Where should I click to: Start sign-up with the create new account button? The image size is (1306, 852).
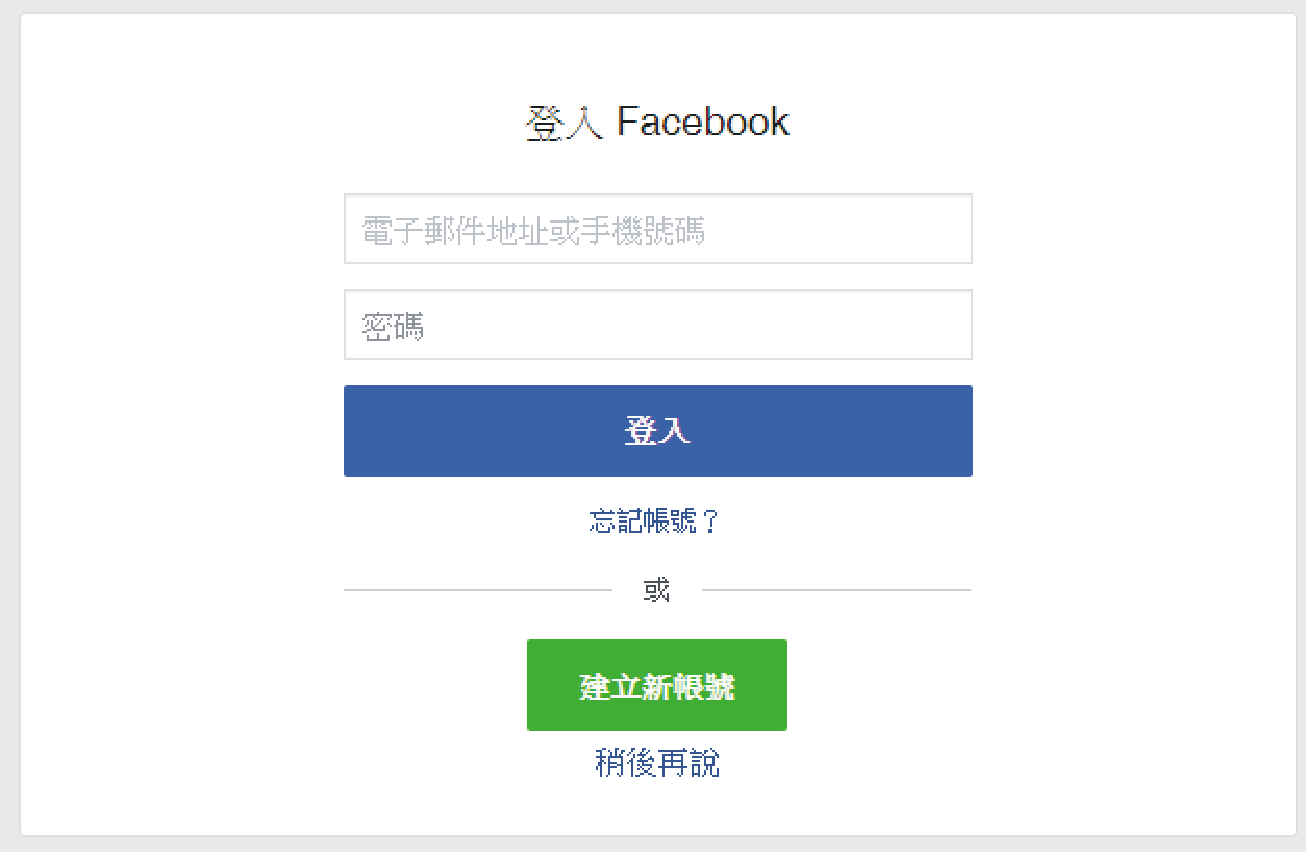click(x=657, y=686)
